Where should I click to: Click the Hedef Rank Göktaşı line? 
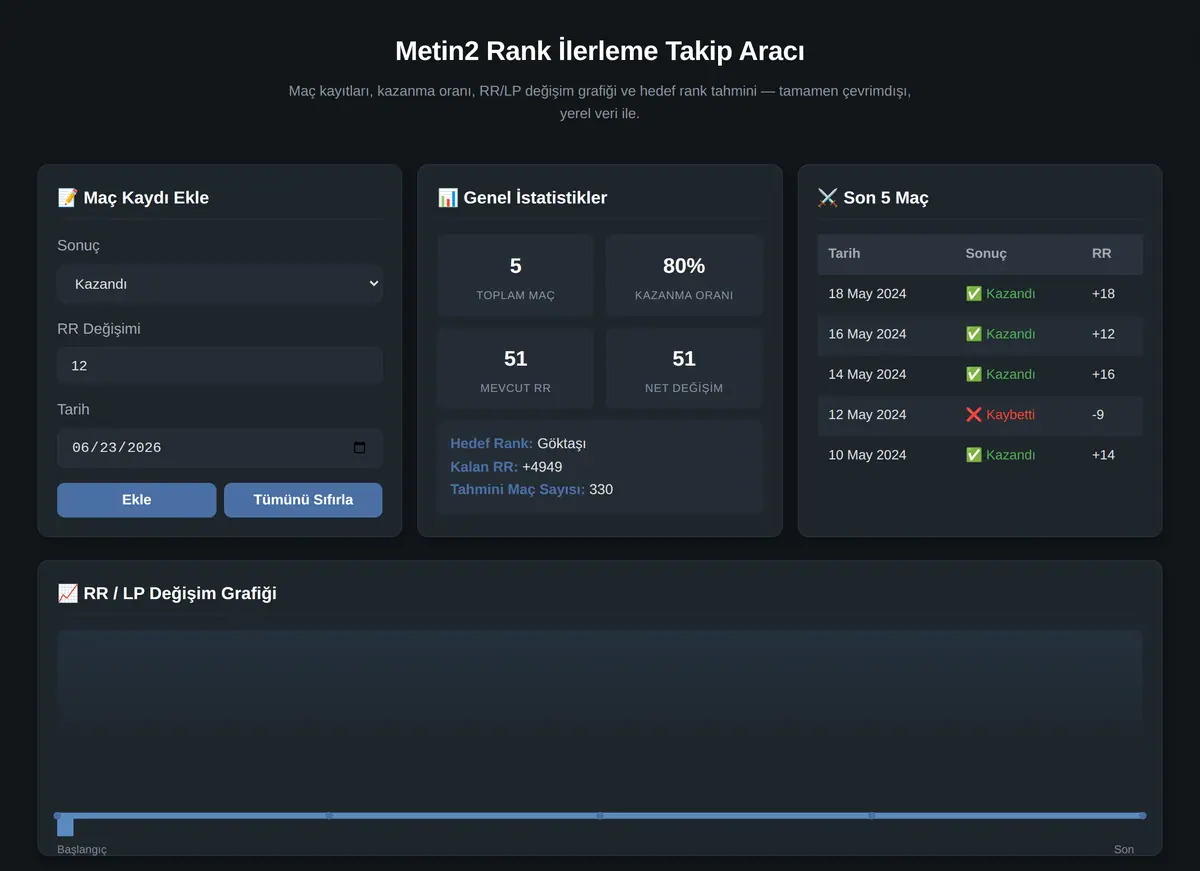click(x=518, y=444)
